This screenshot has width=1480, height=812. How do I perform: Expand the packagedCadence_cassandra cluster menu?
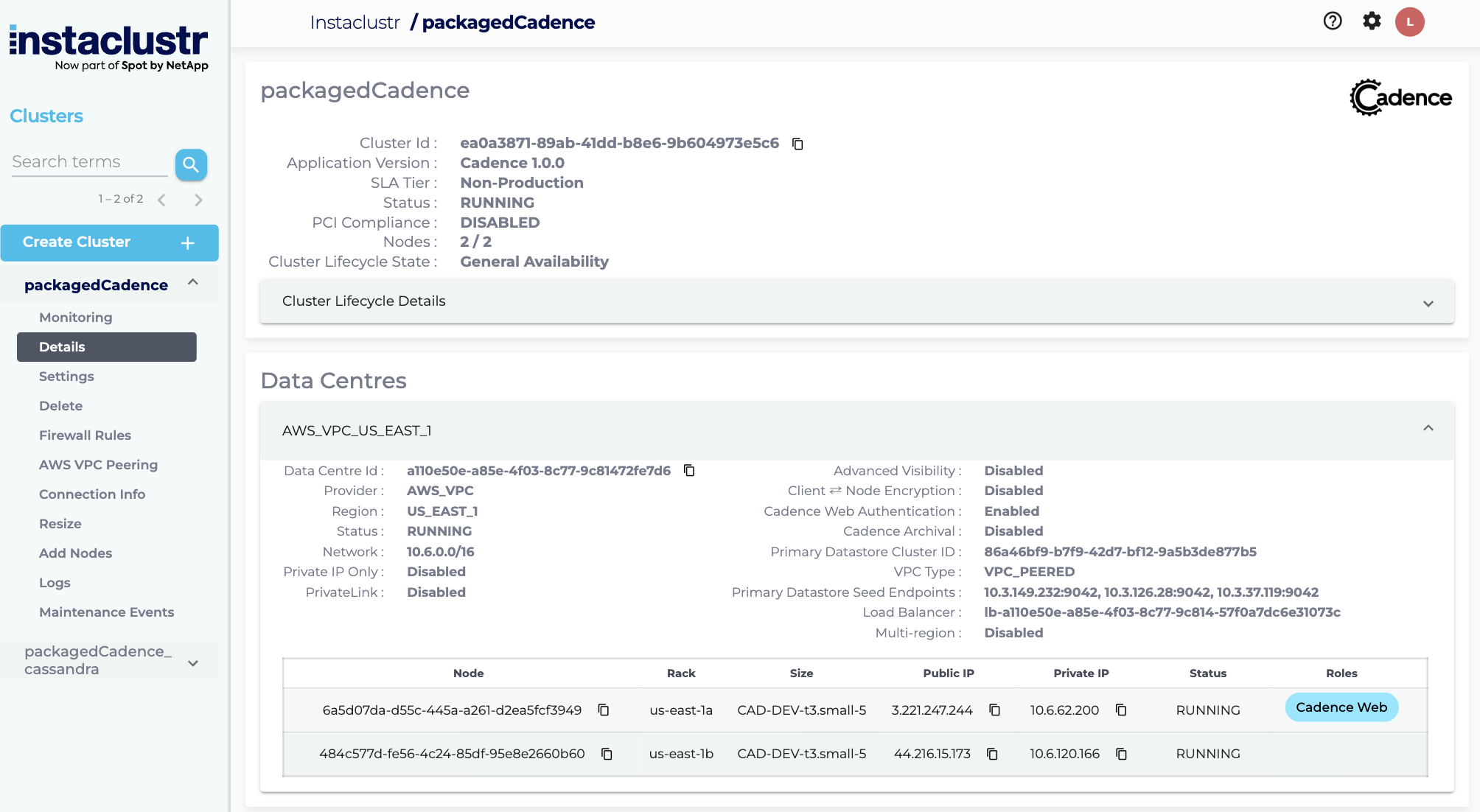pyautogui.click(x=193, y=662)
